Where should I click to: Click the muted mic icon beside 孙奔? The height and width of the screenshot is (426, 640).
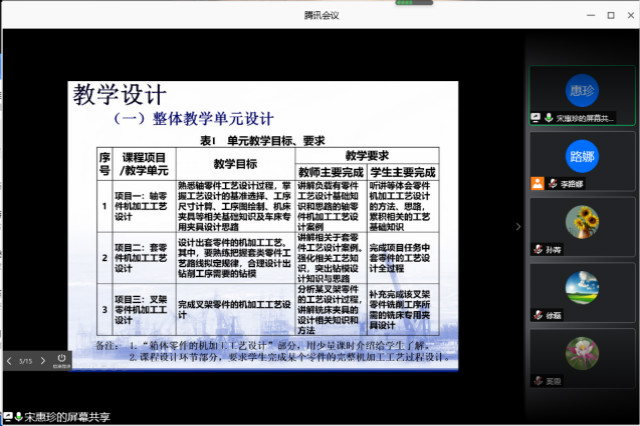click(x=551, y=250)
